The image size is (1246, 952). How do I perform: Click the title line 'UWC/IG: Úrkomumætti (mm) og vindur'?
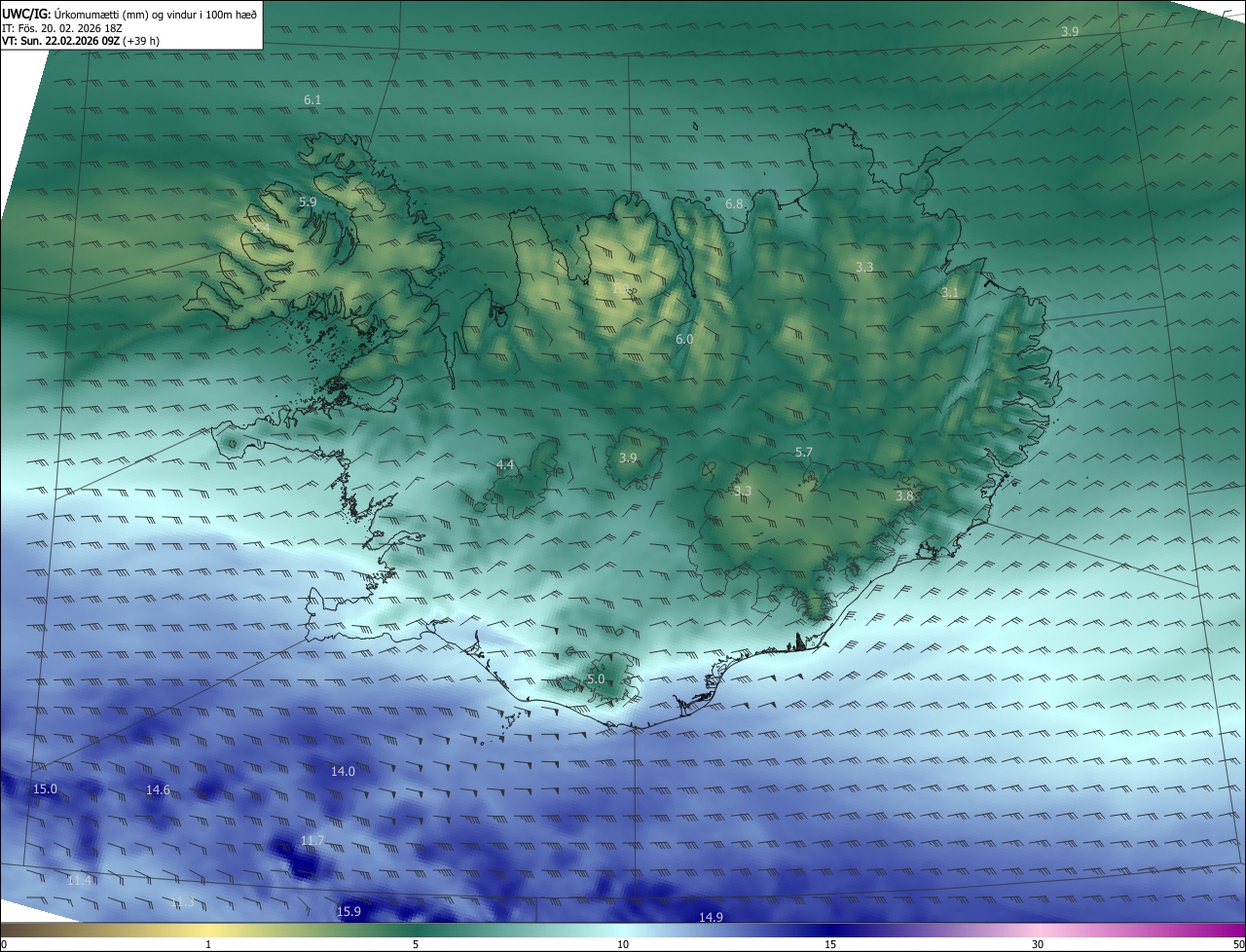click(x=129, y=14)
